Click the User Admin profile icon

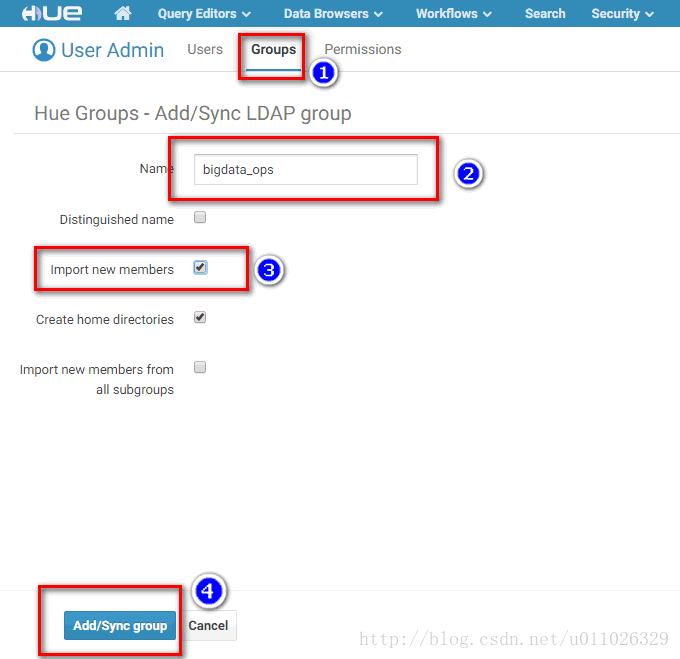point(44,50)
